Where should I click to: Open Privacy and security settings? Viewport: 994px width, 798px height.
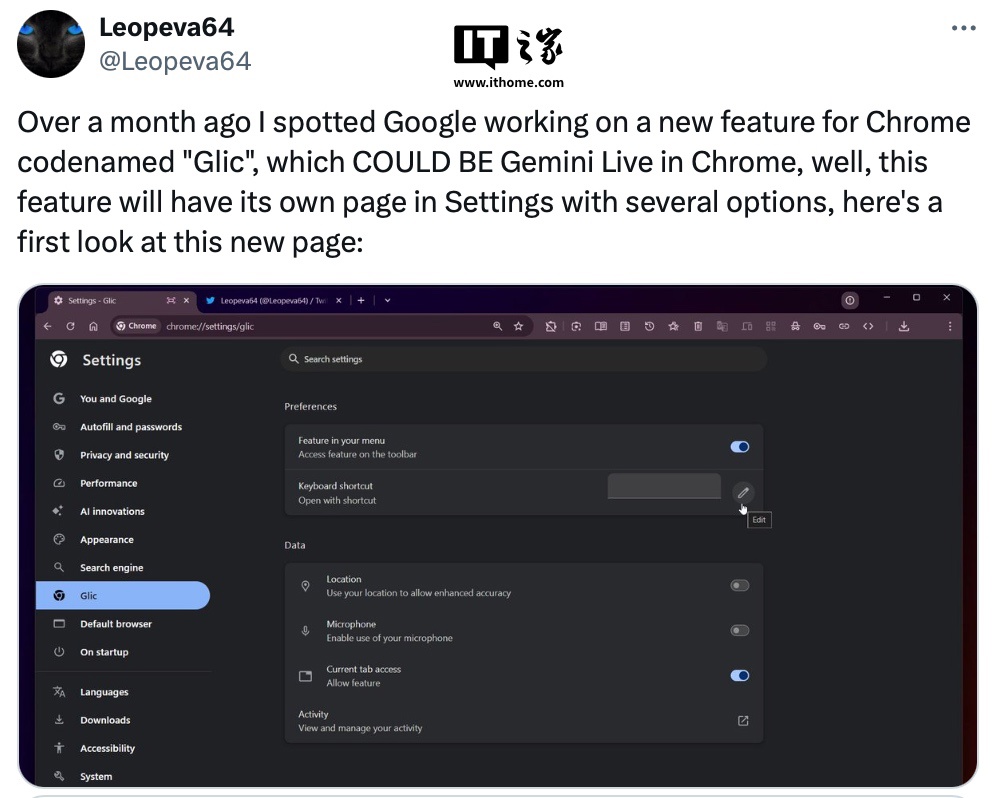click(x=127, y=455)
